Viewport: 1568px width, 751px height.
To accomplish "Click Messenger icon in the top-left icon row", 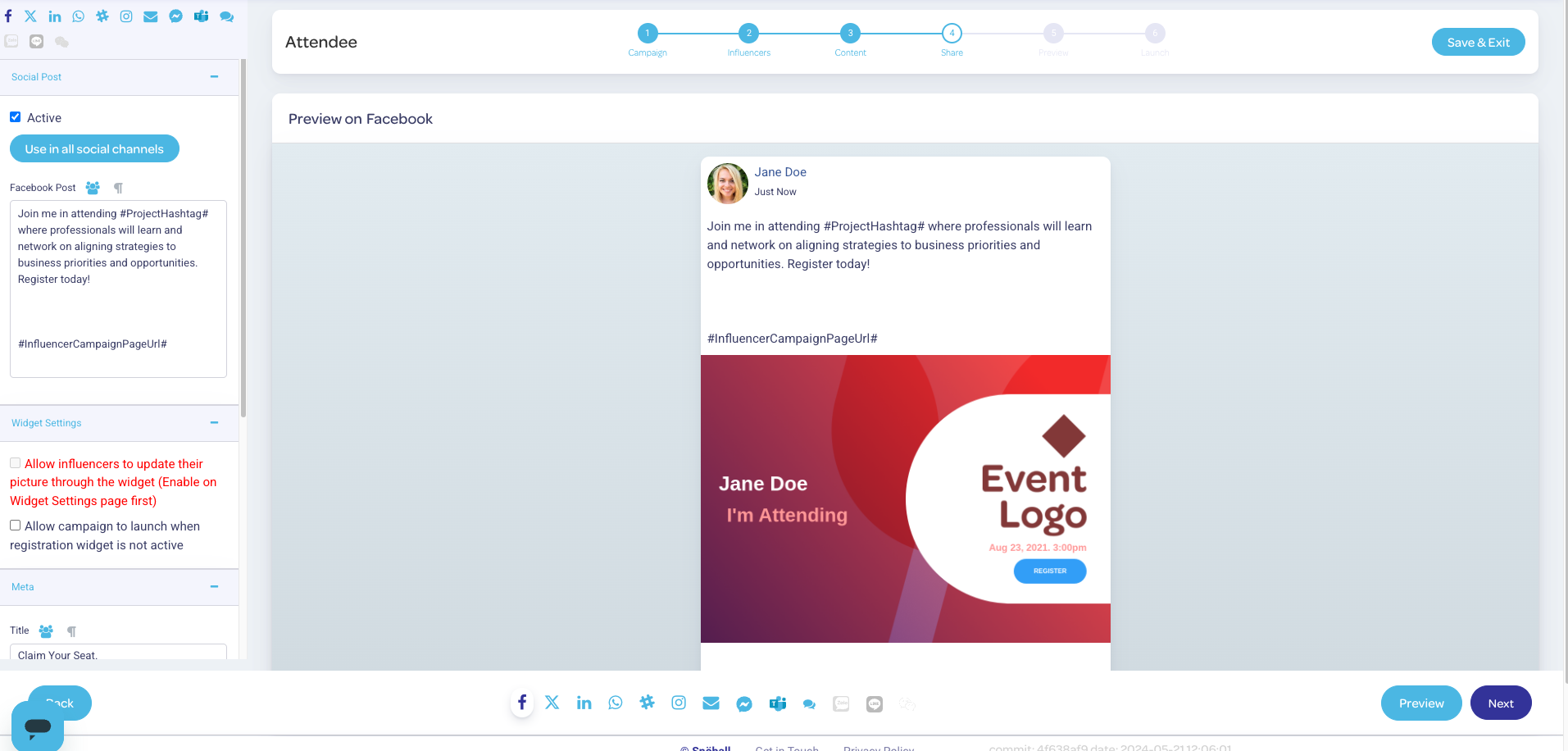I will pyautogui.click(x=175, y=16).
